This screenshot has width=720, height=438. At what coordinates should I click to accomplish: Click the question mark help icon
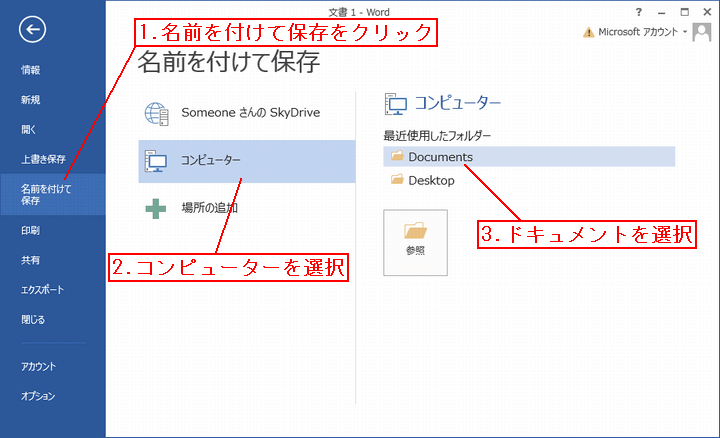(x=639, y=12)
